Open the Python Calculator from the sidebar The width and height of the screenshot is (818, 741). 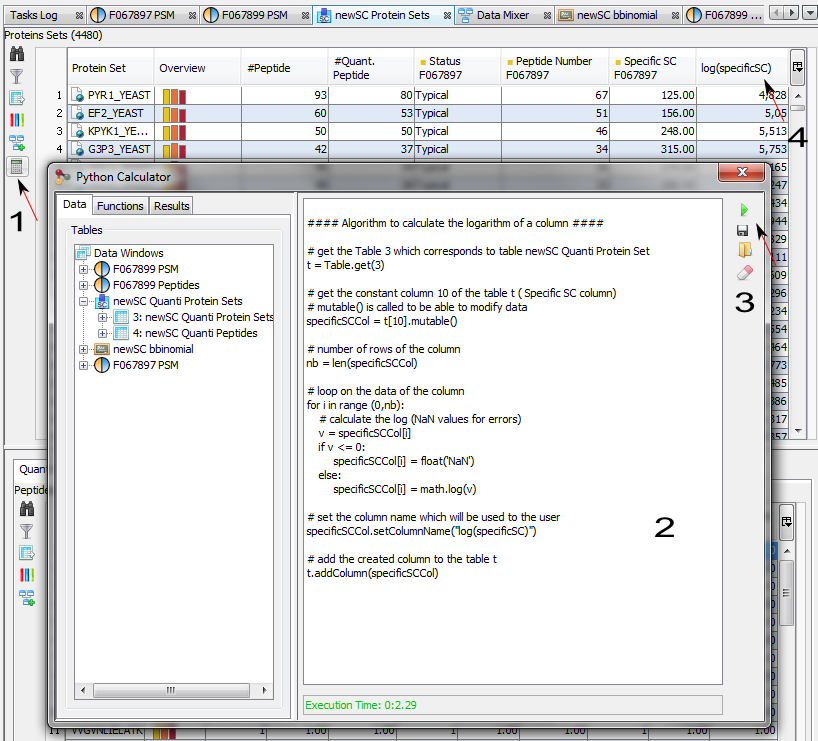point(18,166)
